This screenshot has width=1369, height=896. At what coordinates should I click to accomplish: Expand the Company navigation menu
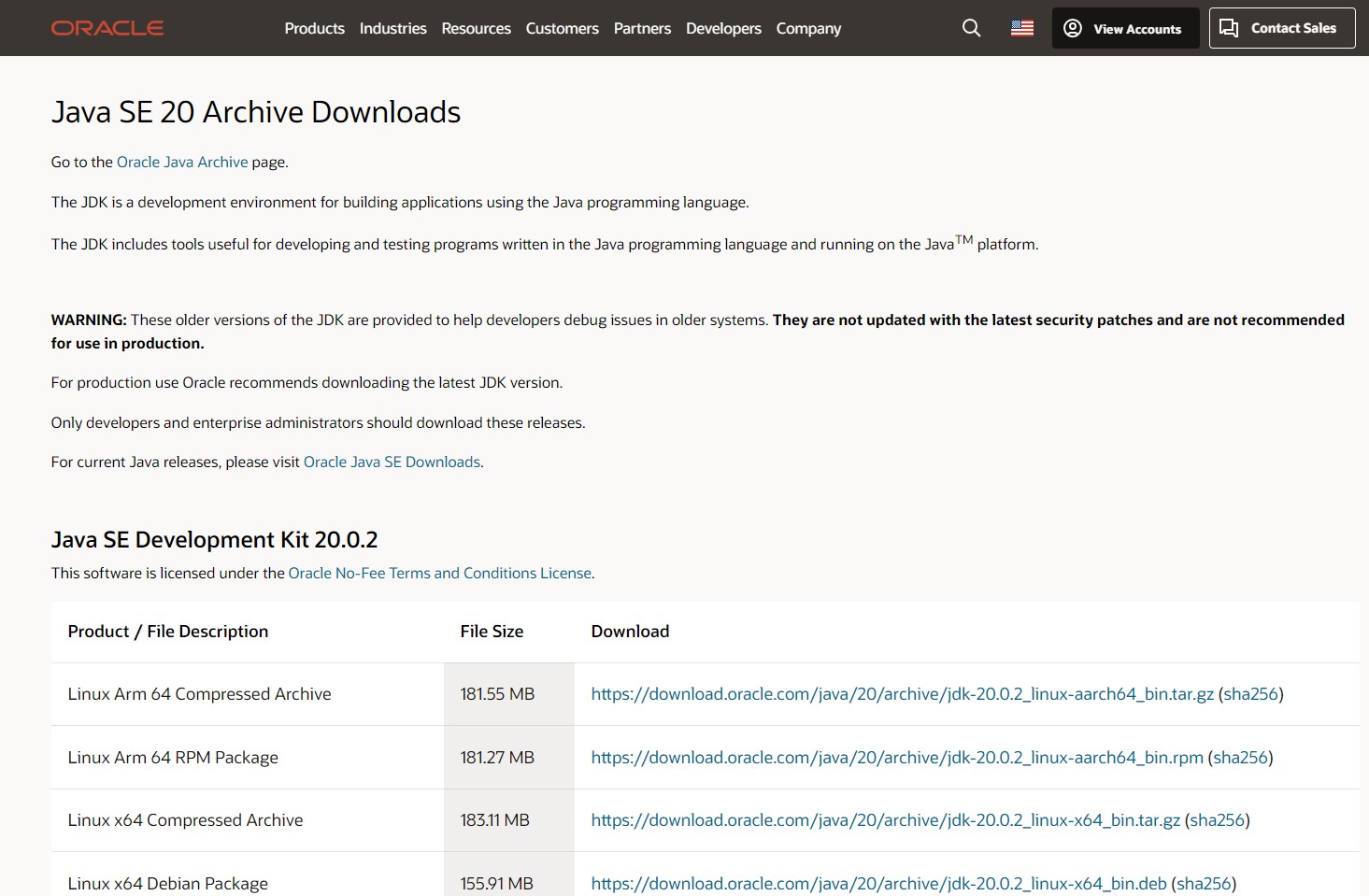point(808,28)
